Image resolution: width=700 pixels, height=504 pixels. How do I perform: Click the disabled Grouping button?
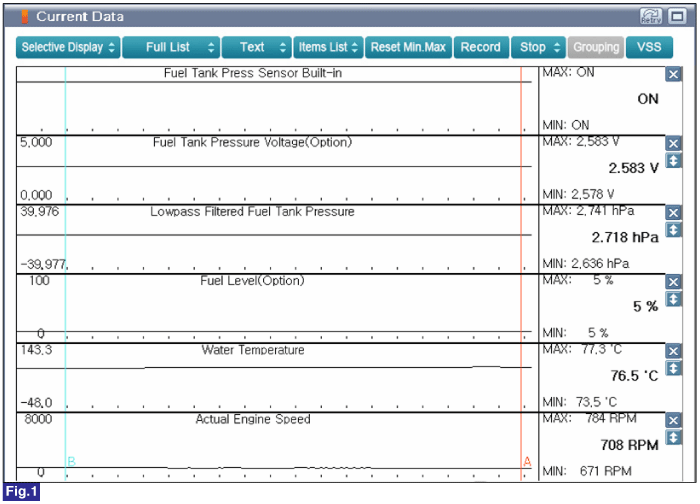[x=596, y=47]
